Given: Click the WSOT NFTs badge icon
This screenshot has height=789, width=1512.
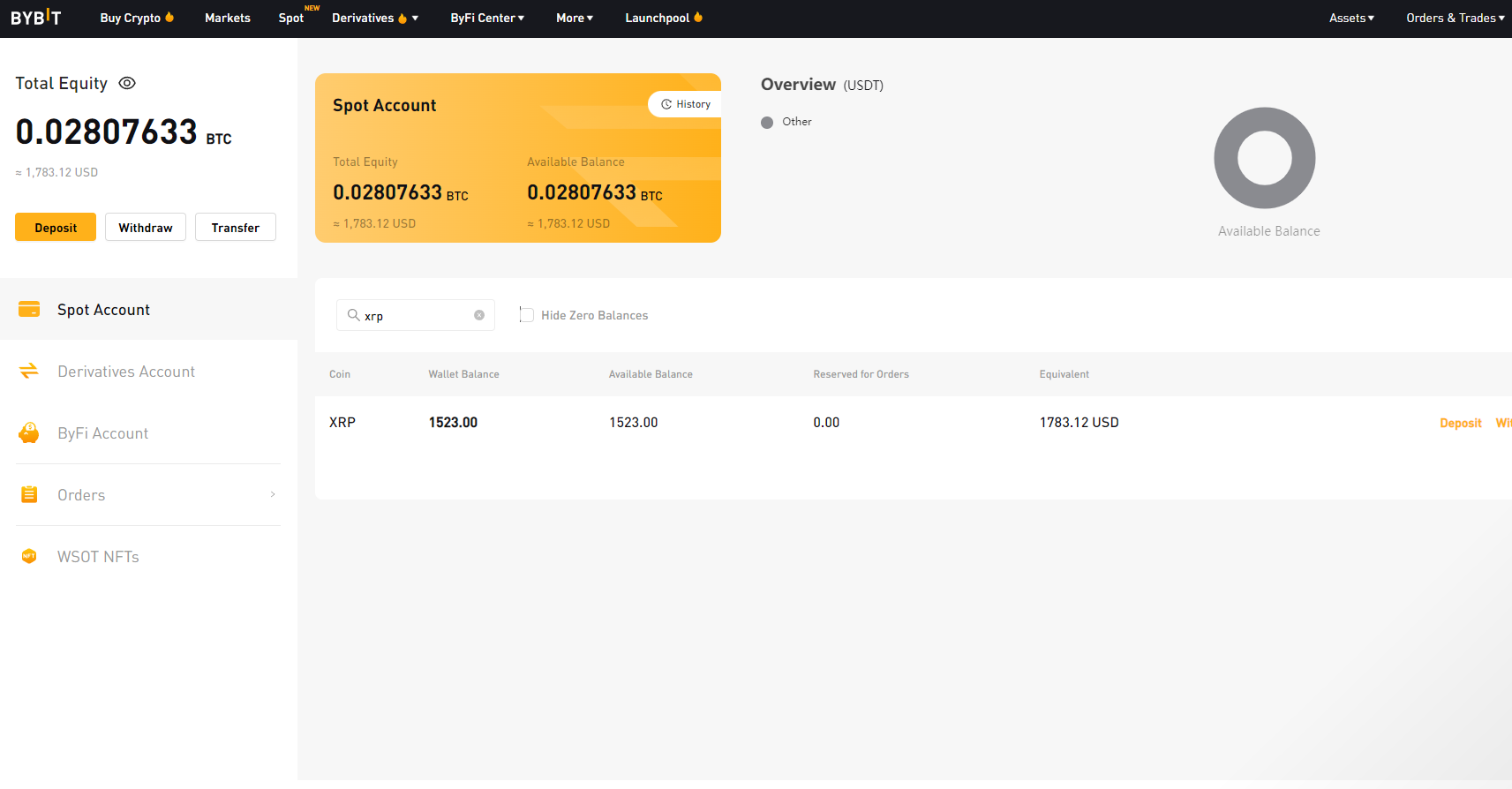Looking at the screenshot, I should (x=29, y=556).
